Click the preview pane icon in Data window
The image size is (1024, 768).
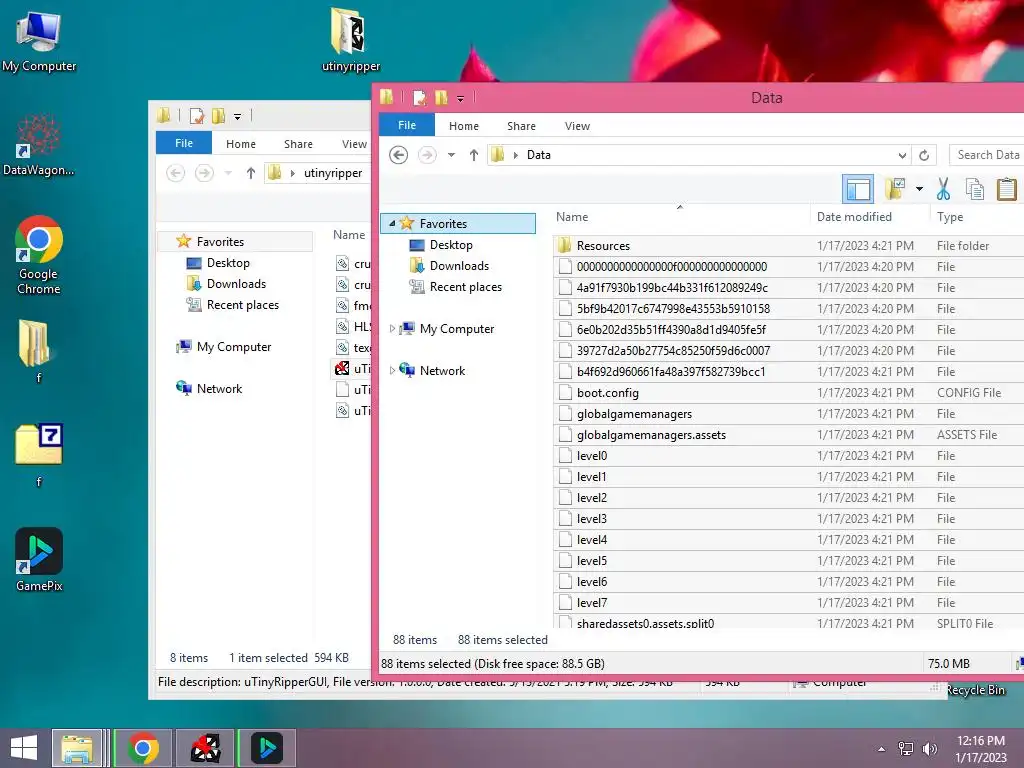click(x=857, y=189)
